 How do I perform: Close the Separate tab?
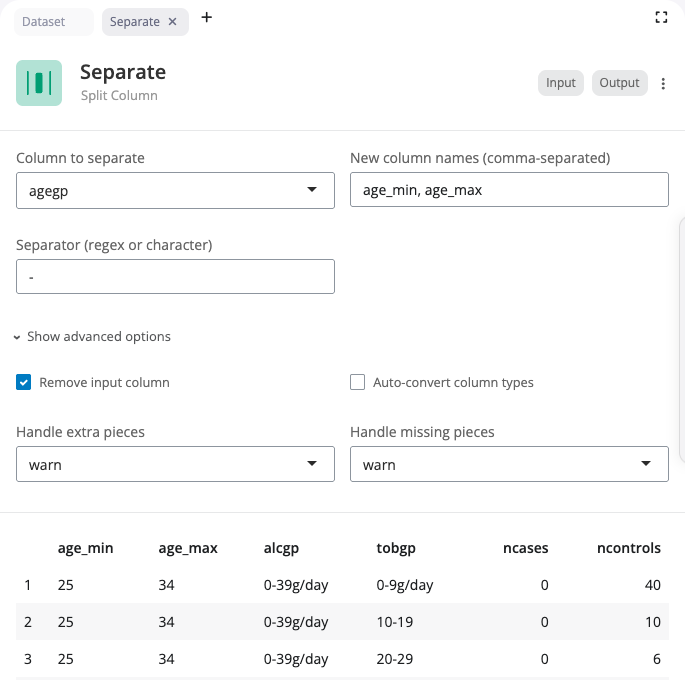tap(173, 22)
